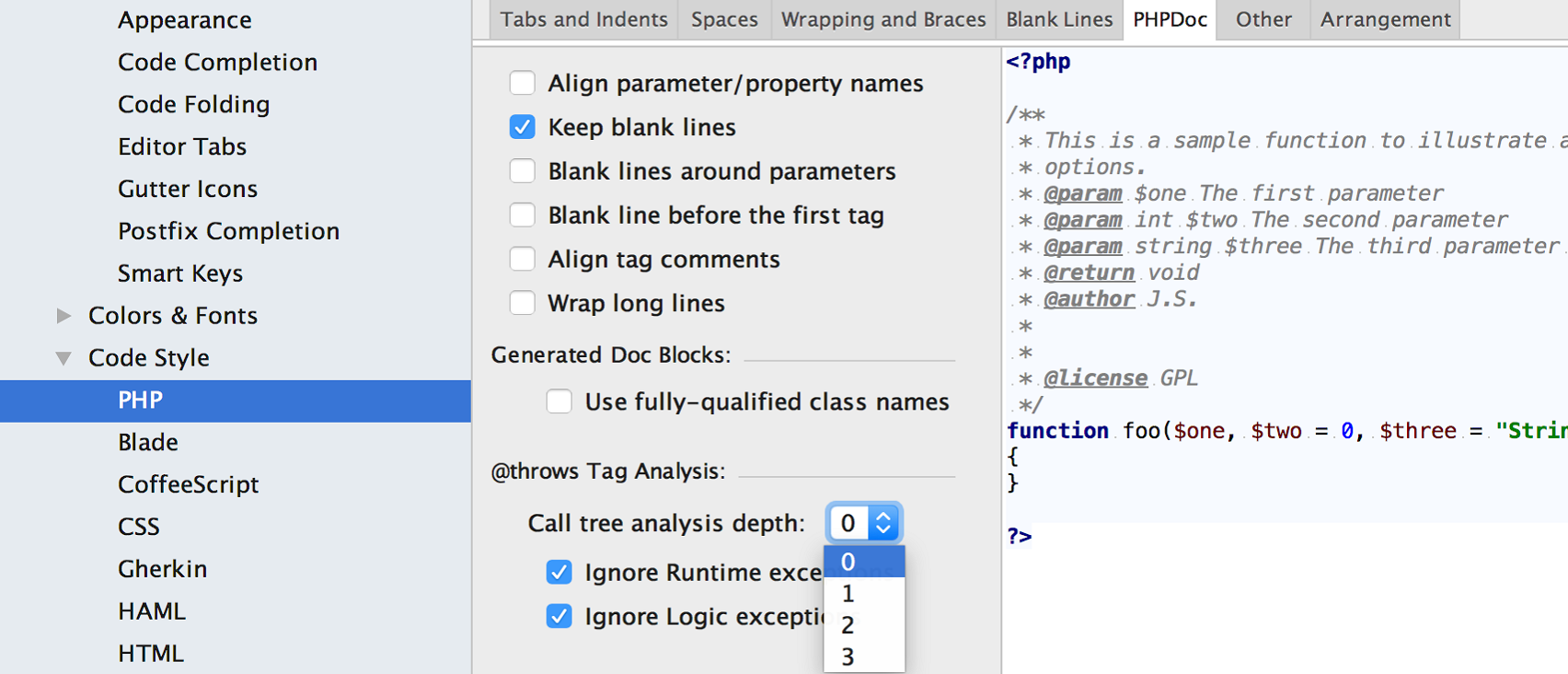
Task: Open Blank Lines tab
Action: point(1058,19)
